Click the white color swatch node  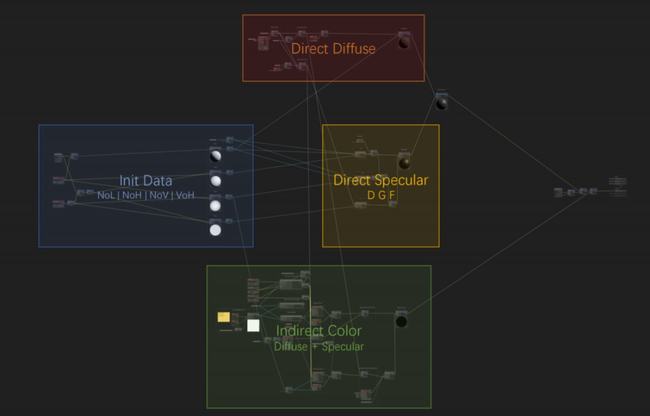[x=253, y=325]
